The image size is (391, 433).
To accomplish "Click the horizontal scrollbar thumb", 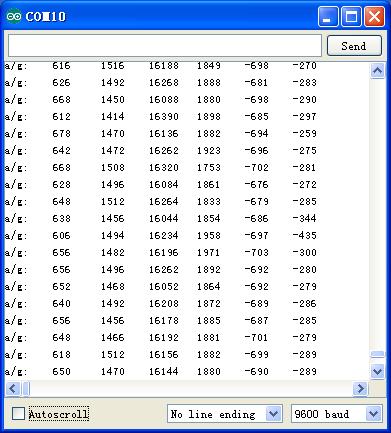I will (x=26, y=389).
